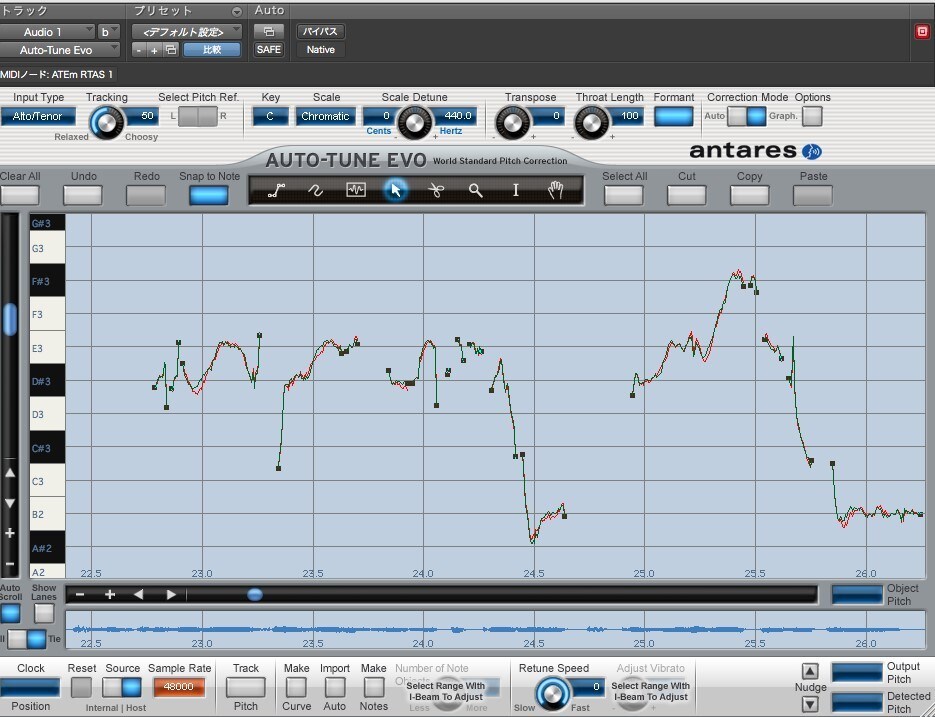The image size is (935, 717).
Task: Select the Note object tool
Action: click(356, 190)
